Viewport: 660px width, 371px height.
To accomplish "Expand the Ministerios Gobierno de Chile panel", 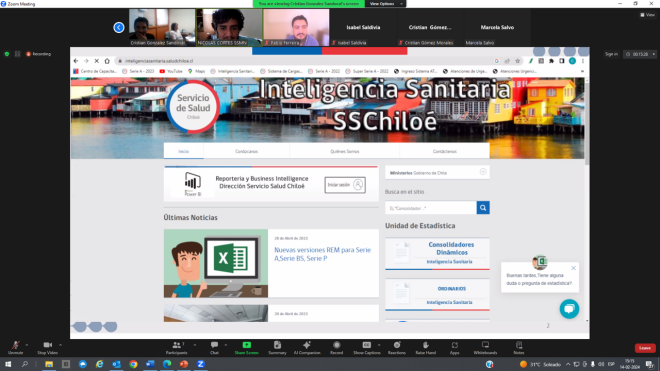I will click(x=483, y=172).
